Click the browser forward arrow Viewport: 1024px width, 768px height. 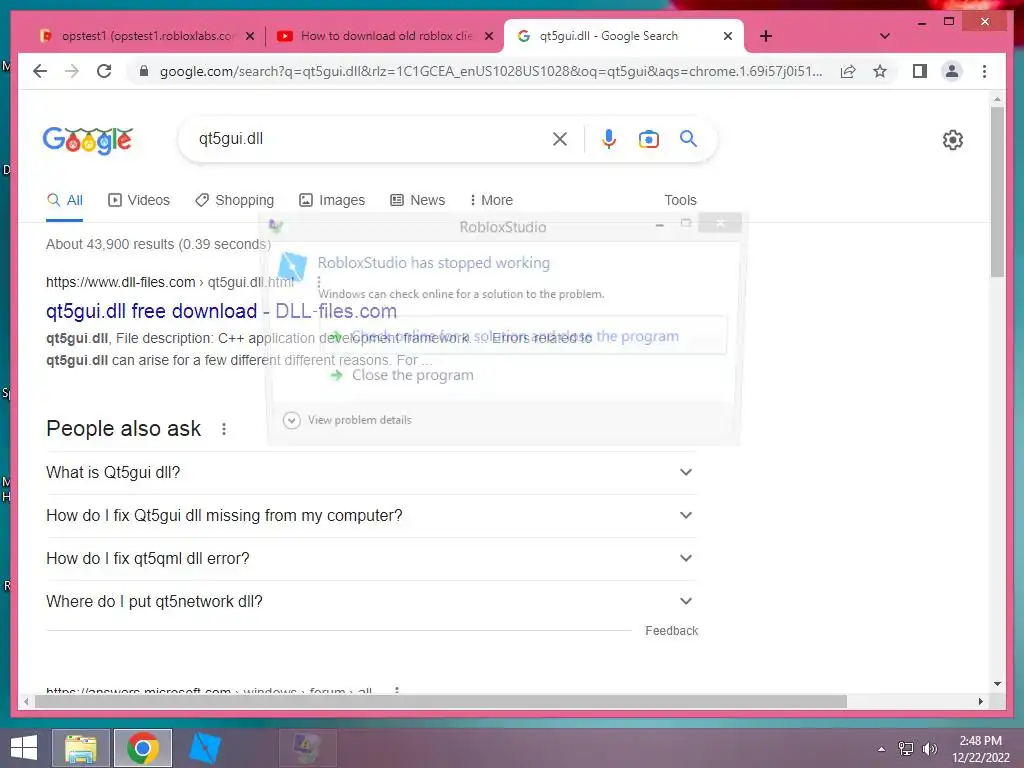[72, 71]
